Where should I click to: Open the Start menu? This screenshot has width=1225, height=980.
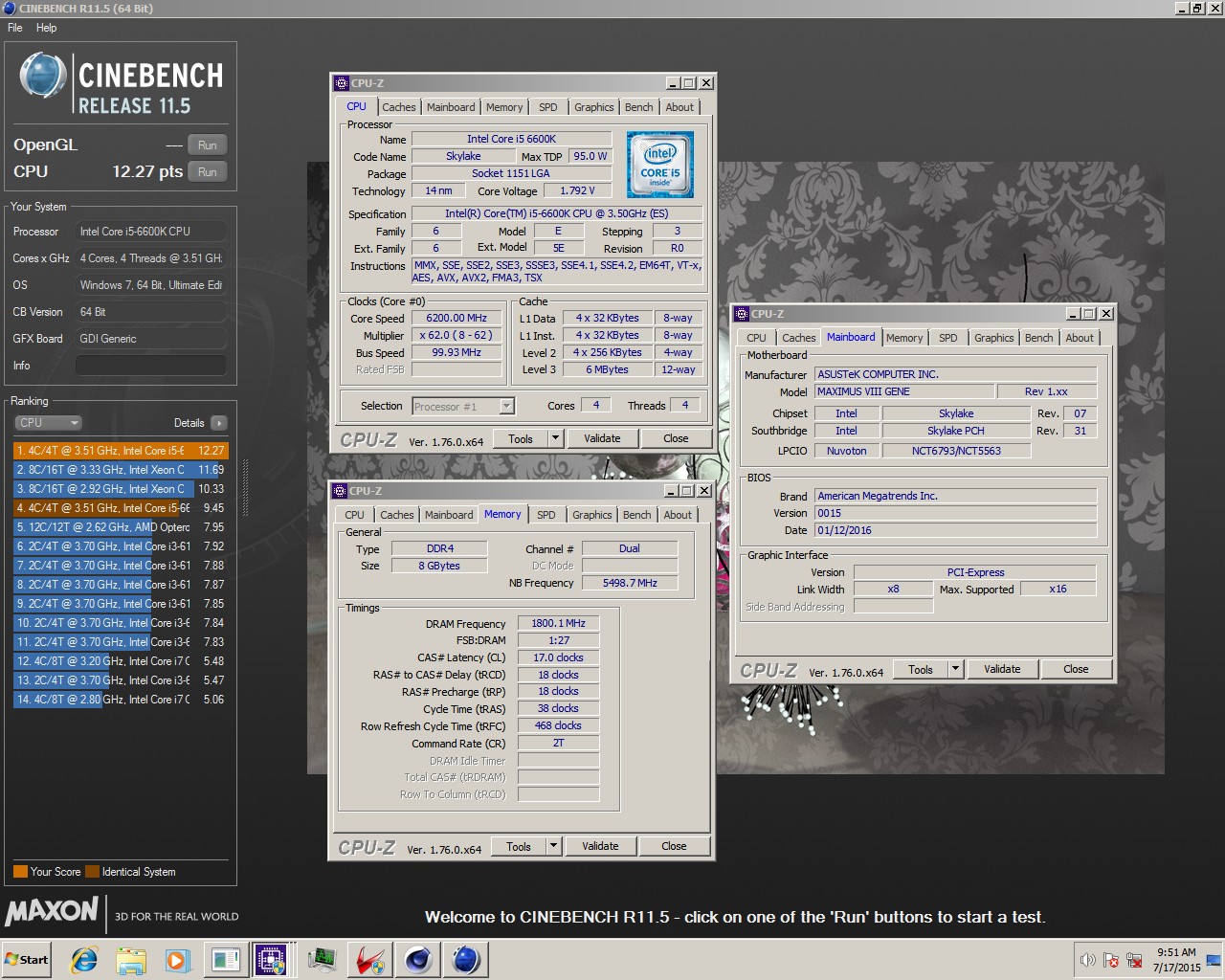point(26,960)
